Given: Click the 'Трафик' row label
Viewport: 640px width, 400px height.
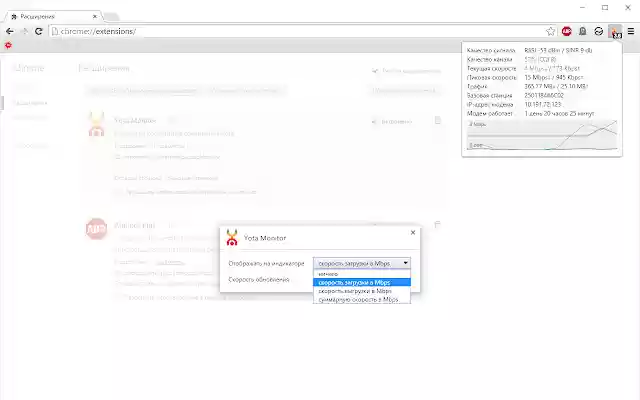Looking at the screenshot, I should tap(477, 87).
